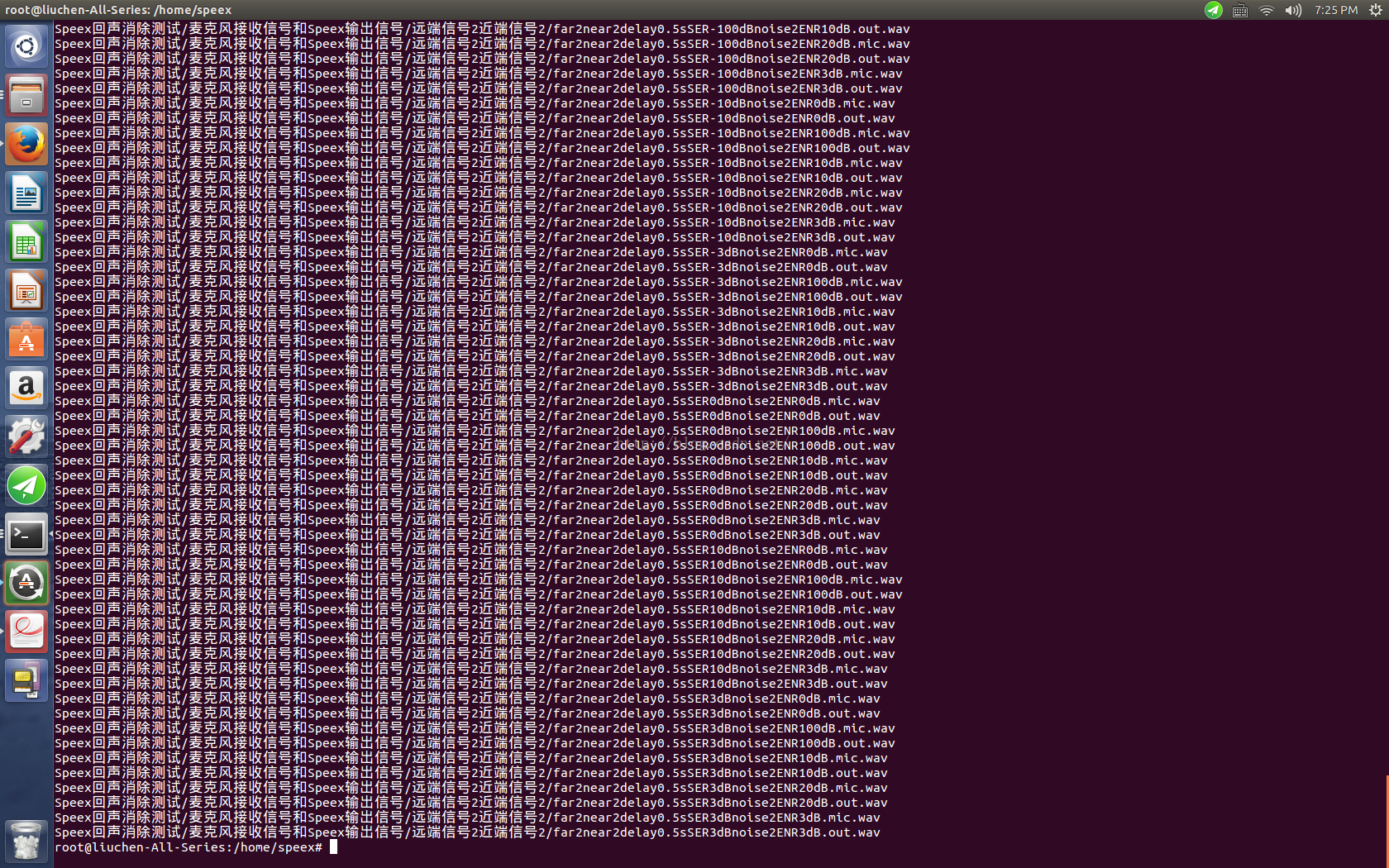Open the Ubuntu Dash search launcher
1389x868 pixels.
(26, 46)
